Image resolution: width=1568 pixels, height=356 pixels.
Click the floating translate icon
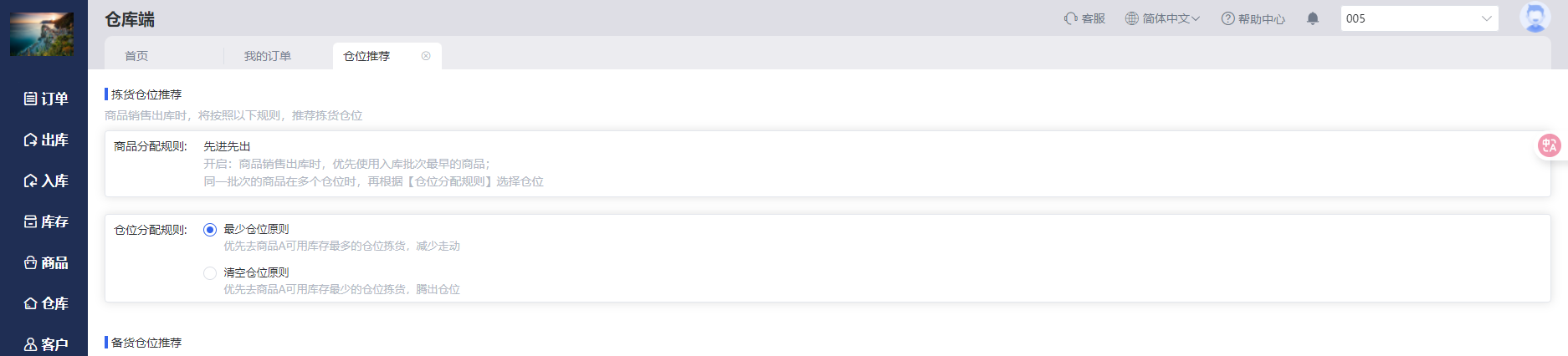coord(1549,146)
